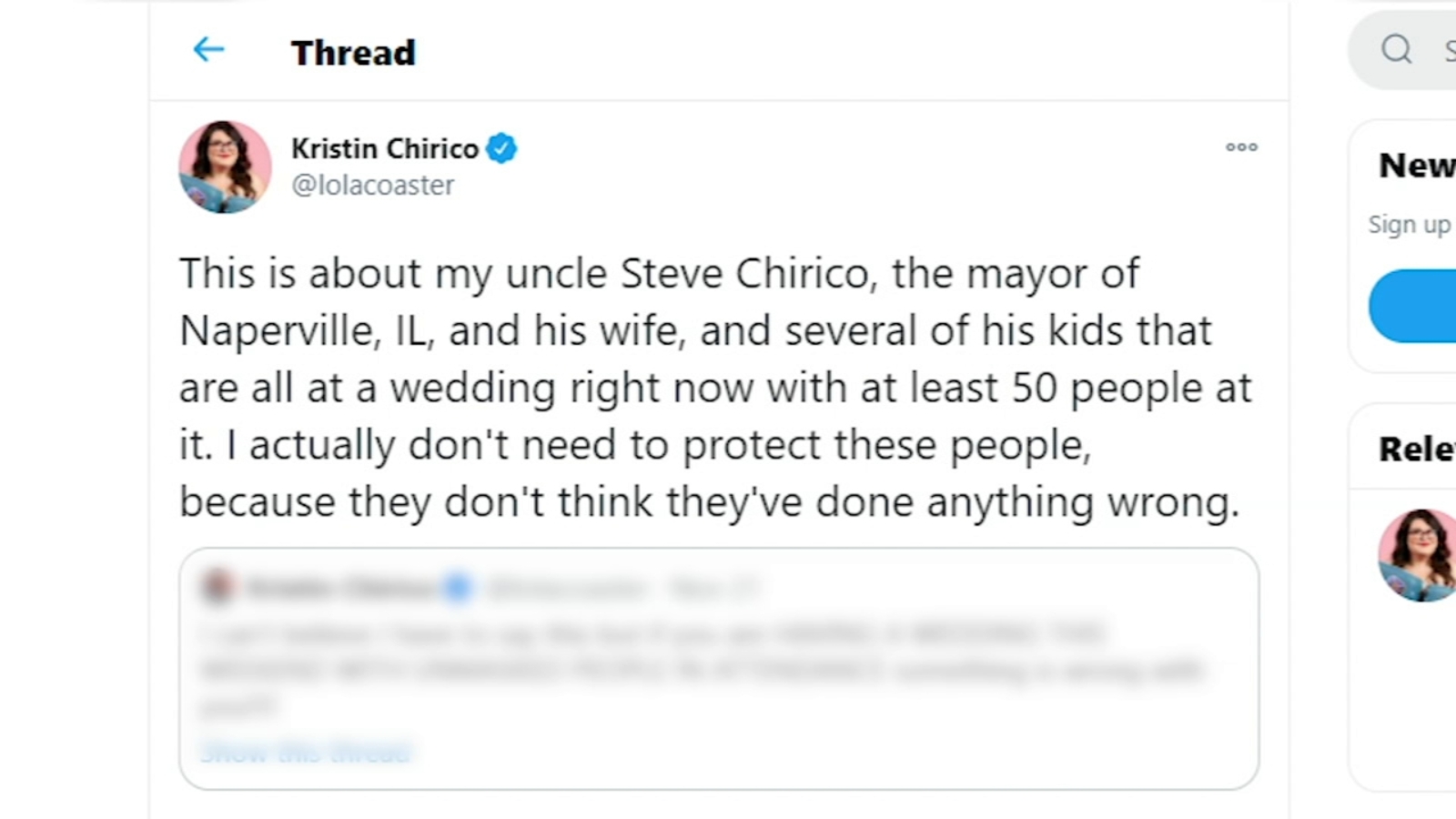Click the @lolacoaster handle

372,185
